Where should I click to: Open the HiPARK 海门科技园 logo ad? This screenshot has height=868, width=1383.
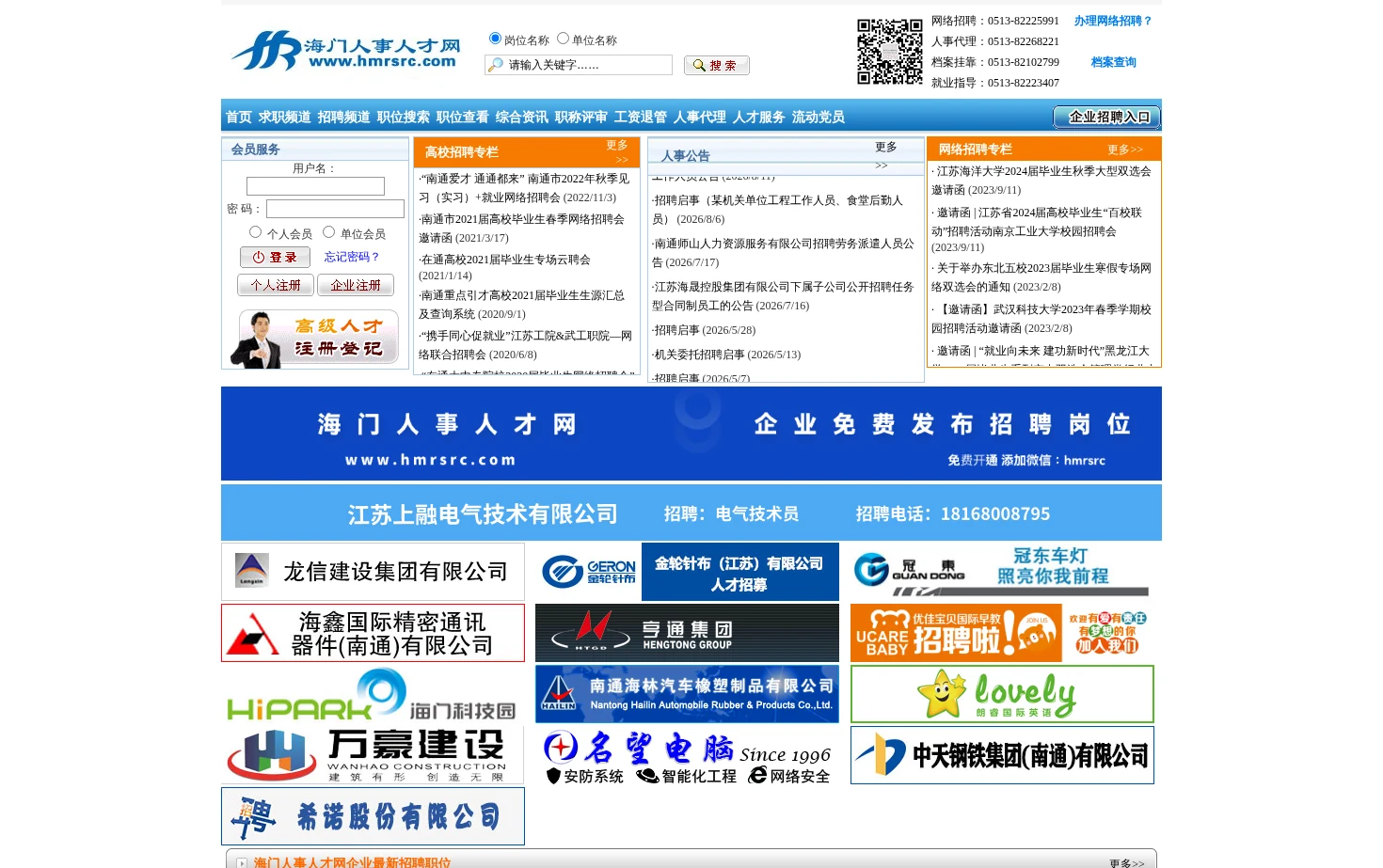(373, 694)
